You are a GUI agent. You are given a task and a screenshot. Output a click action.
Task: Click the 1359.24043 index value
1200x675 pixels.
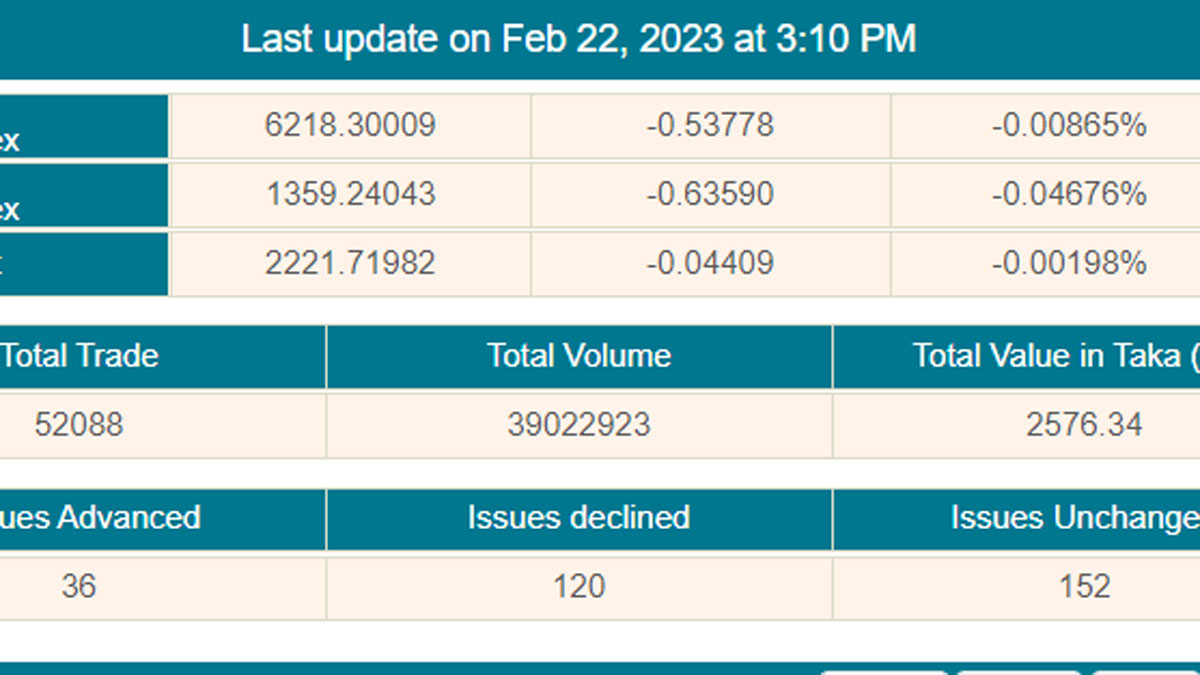(x=350, y=194)
